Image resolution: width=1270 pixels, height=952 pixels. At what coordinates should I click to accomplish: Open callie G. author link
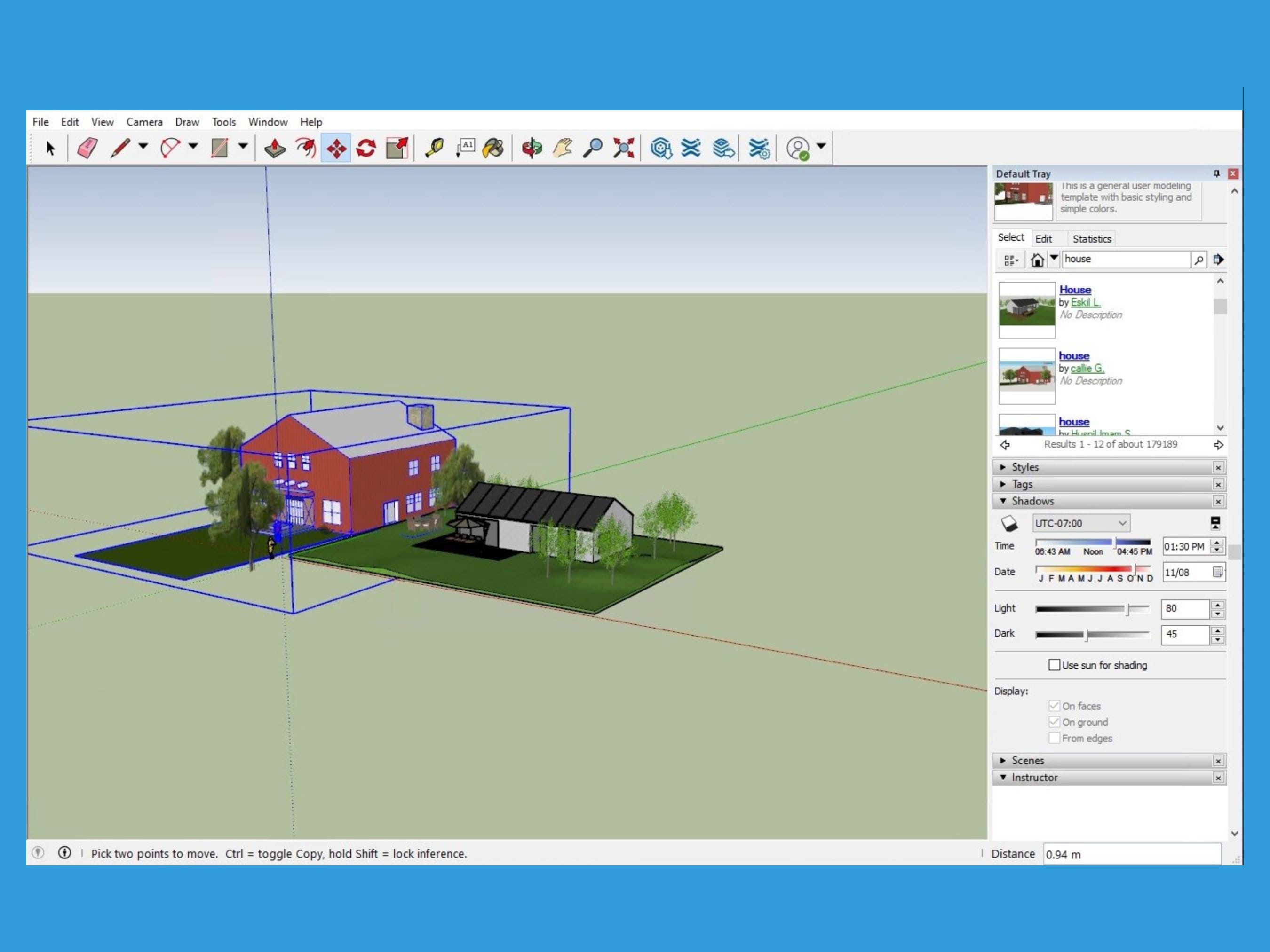point(1087,369)
